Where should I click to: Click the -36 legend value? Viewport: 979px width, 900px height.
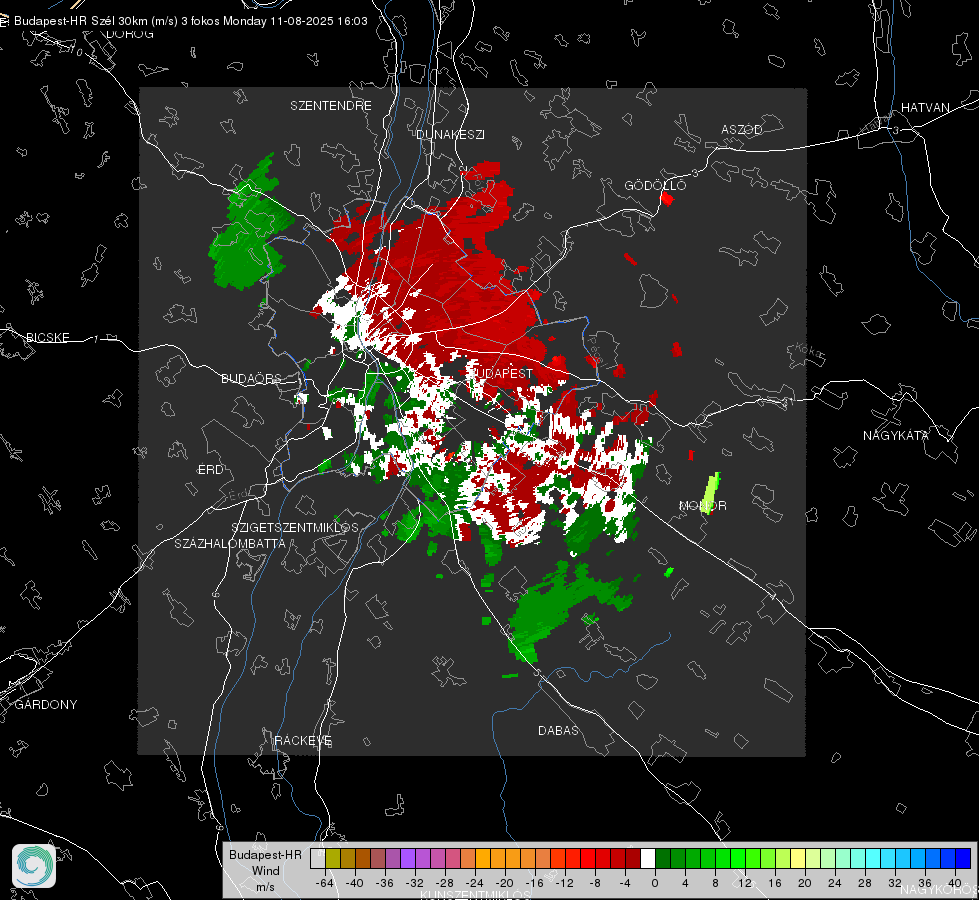point(385,883)
